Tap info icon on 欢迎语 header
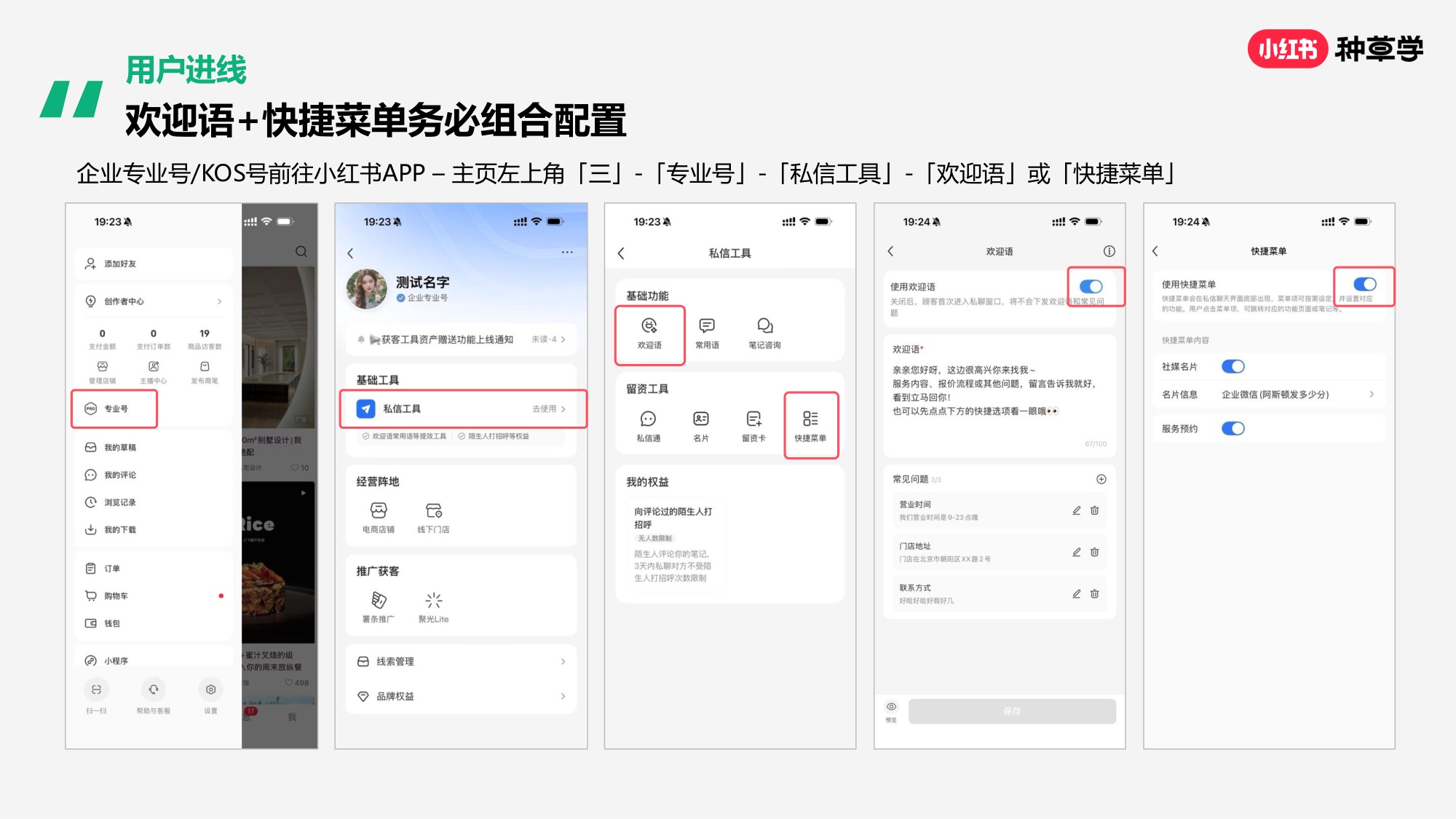 click(x=1109, y=251)
